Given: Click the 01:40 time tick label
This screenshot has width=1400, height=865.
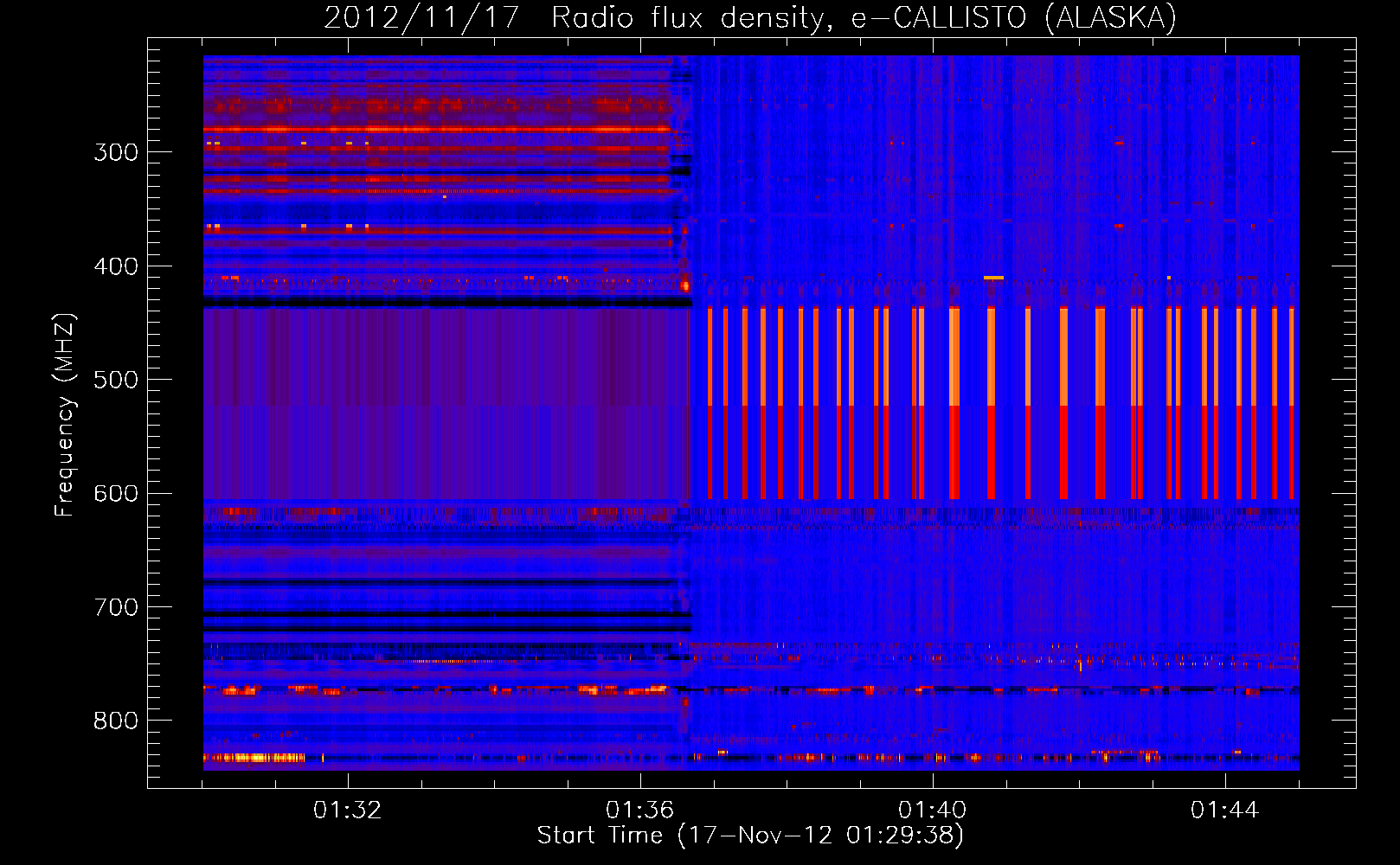Looking at the screenshot, I should 932,811.
